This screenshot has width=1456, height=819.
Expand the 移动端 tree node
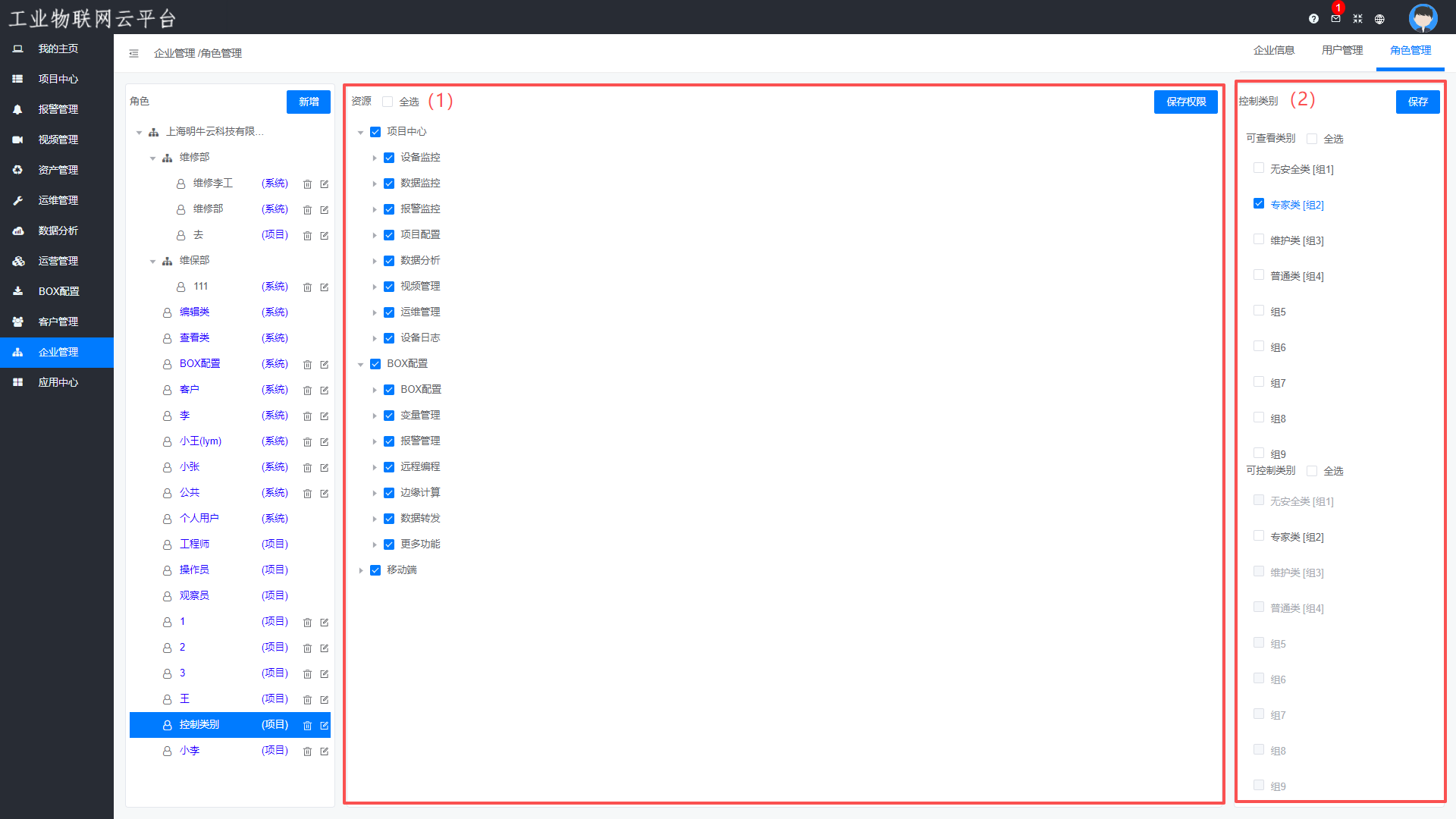pyautogui.click(x=361, y=570)
